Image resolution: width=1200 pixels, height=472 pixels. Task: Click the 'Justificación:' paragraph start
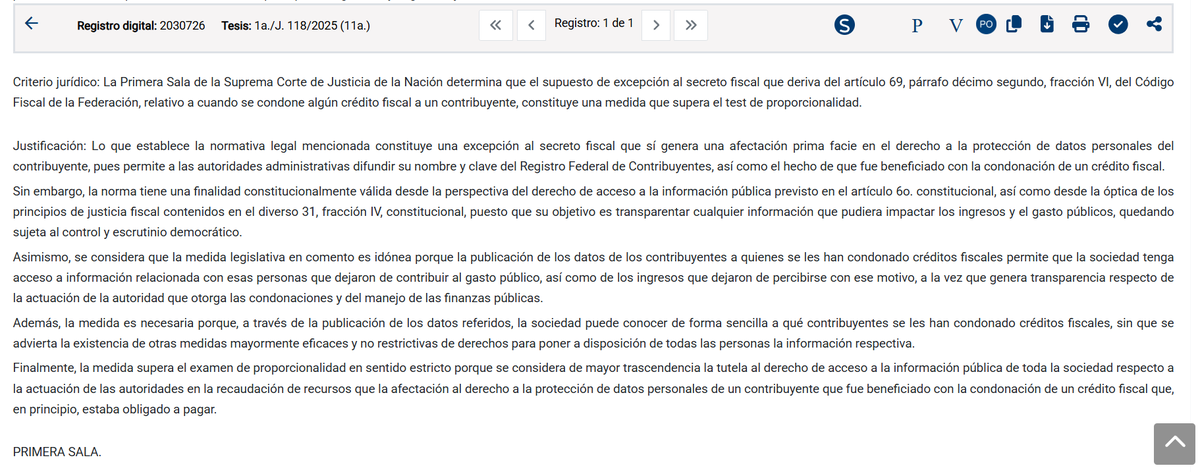(51, 146)
